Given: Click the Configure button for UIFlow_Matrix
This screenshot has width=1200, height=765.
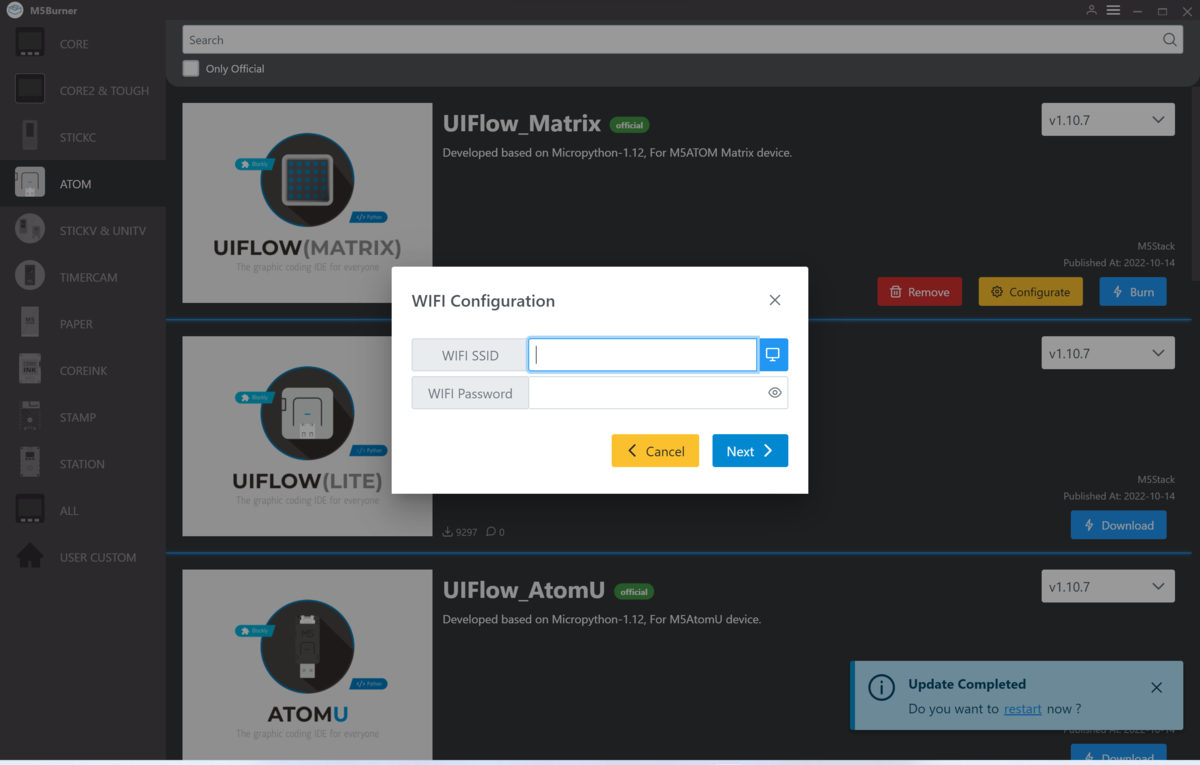Looking at the screenshot, I should coord(1030,292).
